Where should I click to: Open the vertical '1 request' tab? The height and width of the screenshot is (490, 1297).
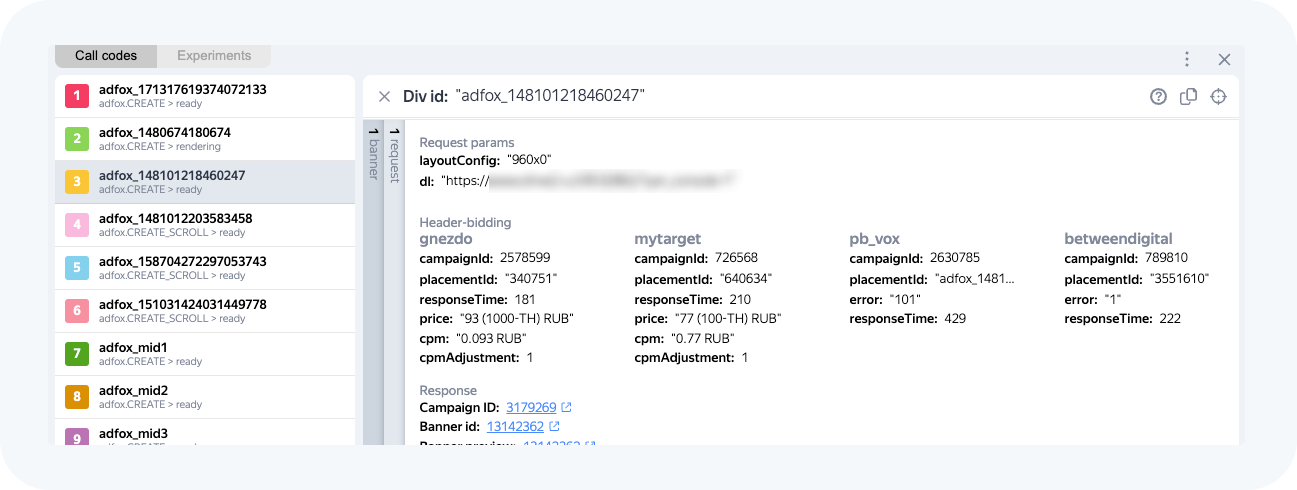[394, 283]
